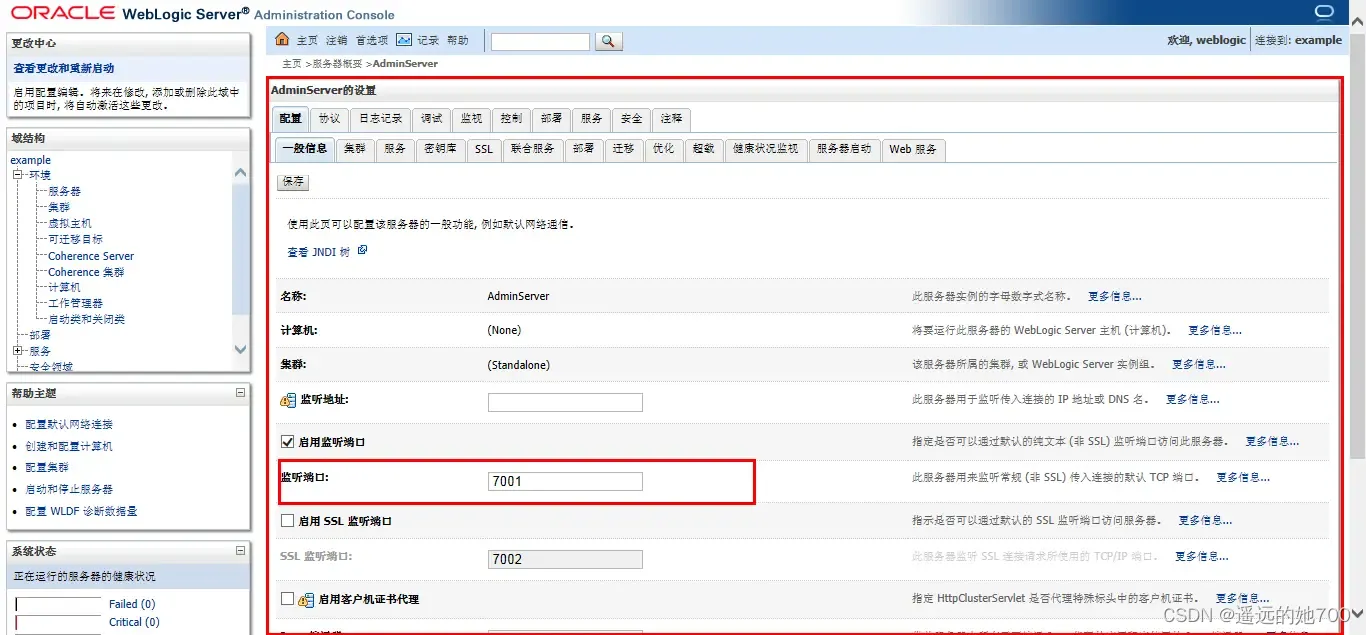The width and height of the screenshot is (1366, 635).
Task: Click 服务器概要 in the breadcrumb
Action: pos(338,64)
